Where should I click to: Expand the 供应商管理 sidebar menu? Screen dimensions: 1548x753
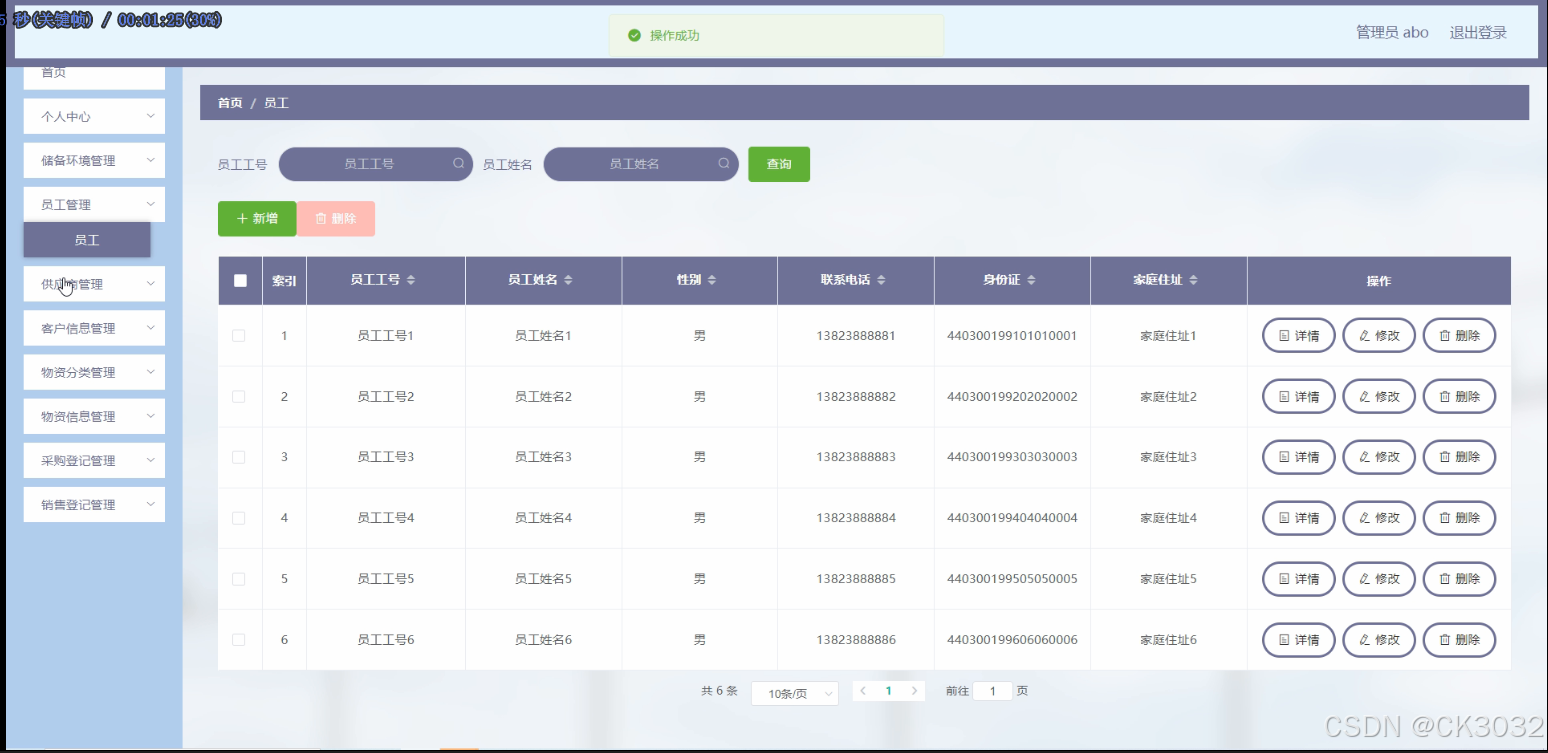(93, 283)
